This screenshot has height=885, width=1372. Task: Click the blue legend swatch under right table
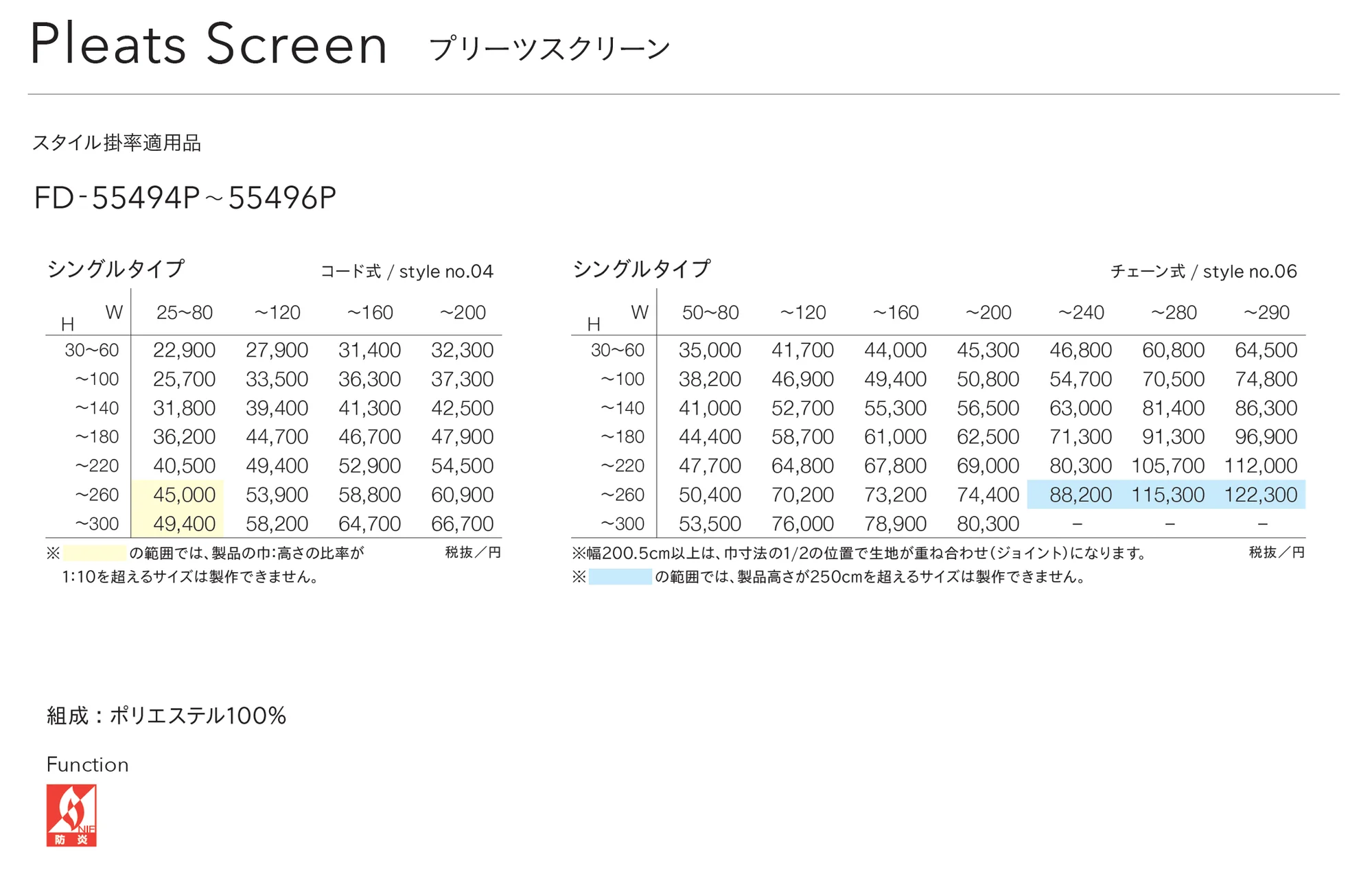620,577
